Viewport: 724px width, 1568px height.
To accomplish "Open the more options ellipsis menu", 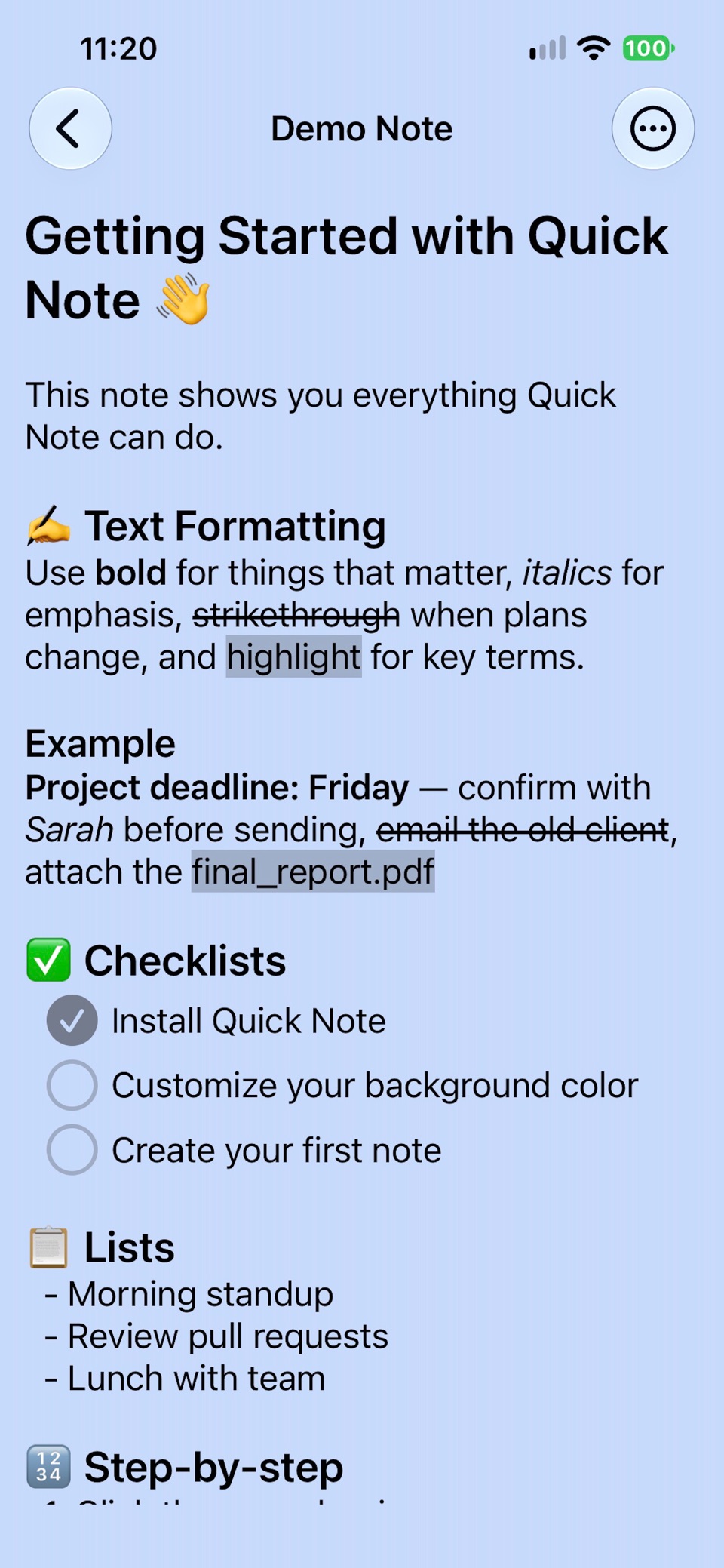I will (652, 128).
